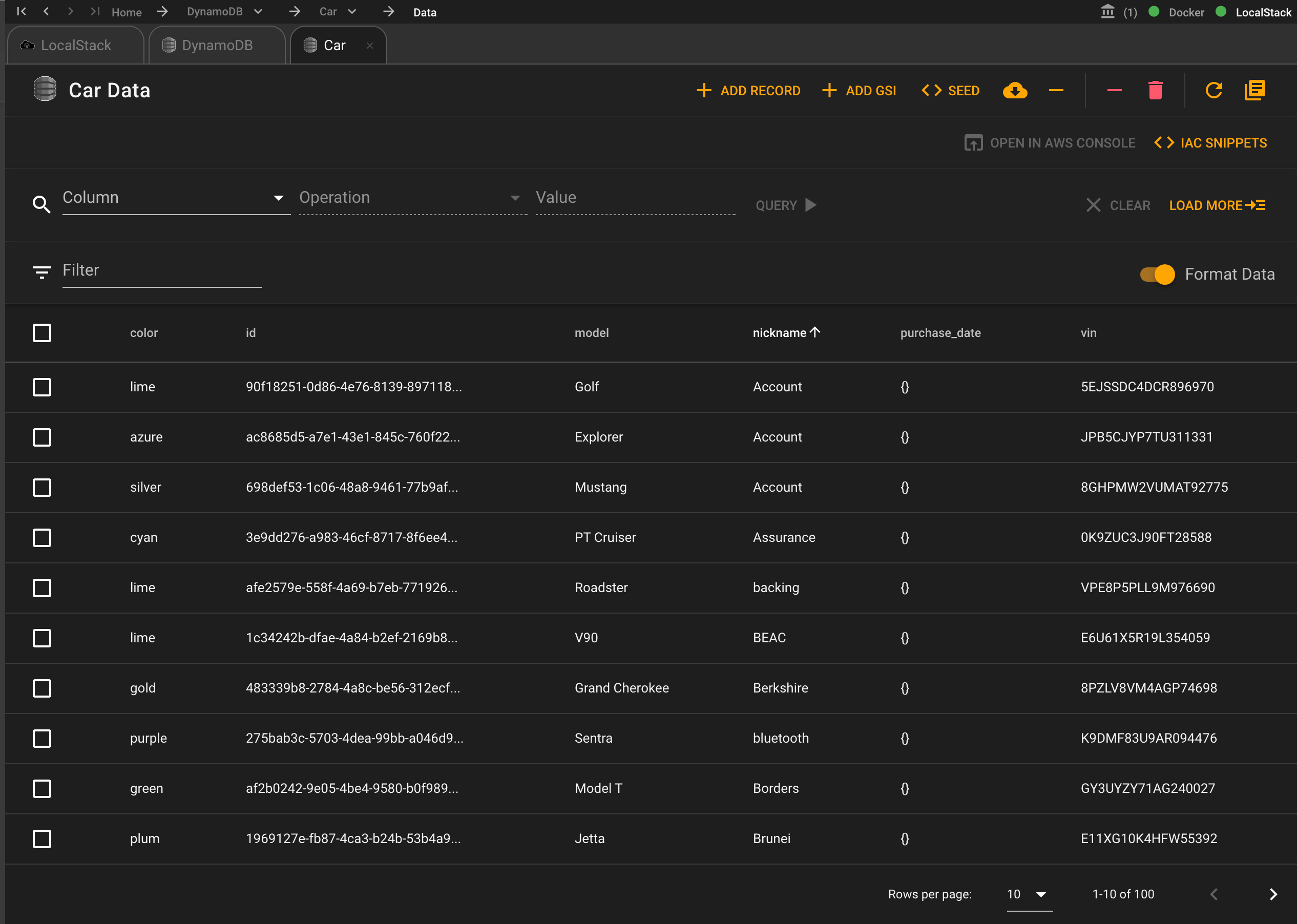Click the CLEAR button

pos(1118,205)
